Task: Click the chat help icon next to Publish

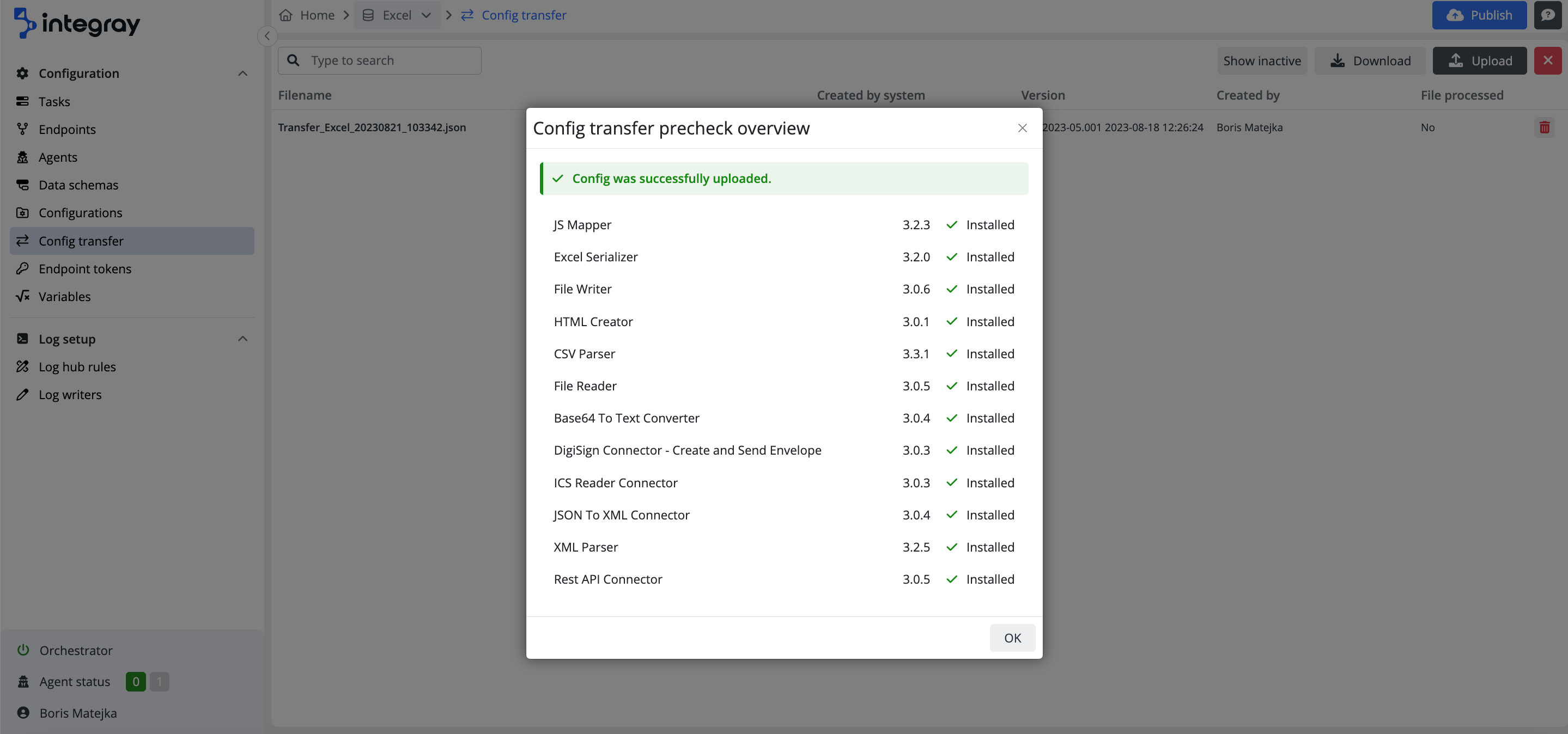Action: tap(1547, 15)
